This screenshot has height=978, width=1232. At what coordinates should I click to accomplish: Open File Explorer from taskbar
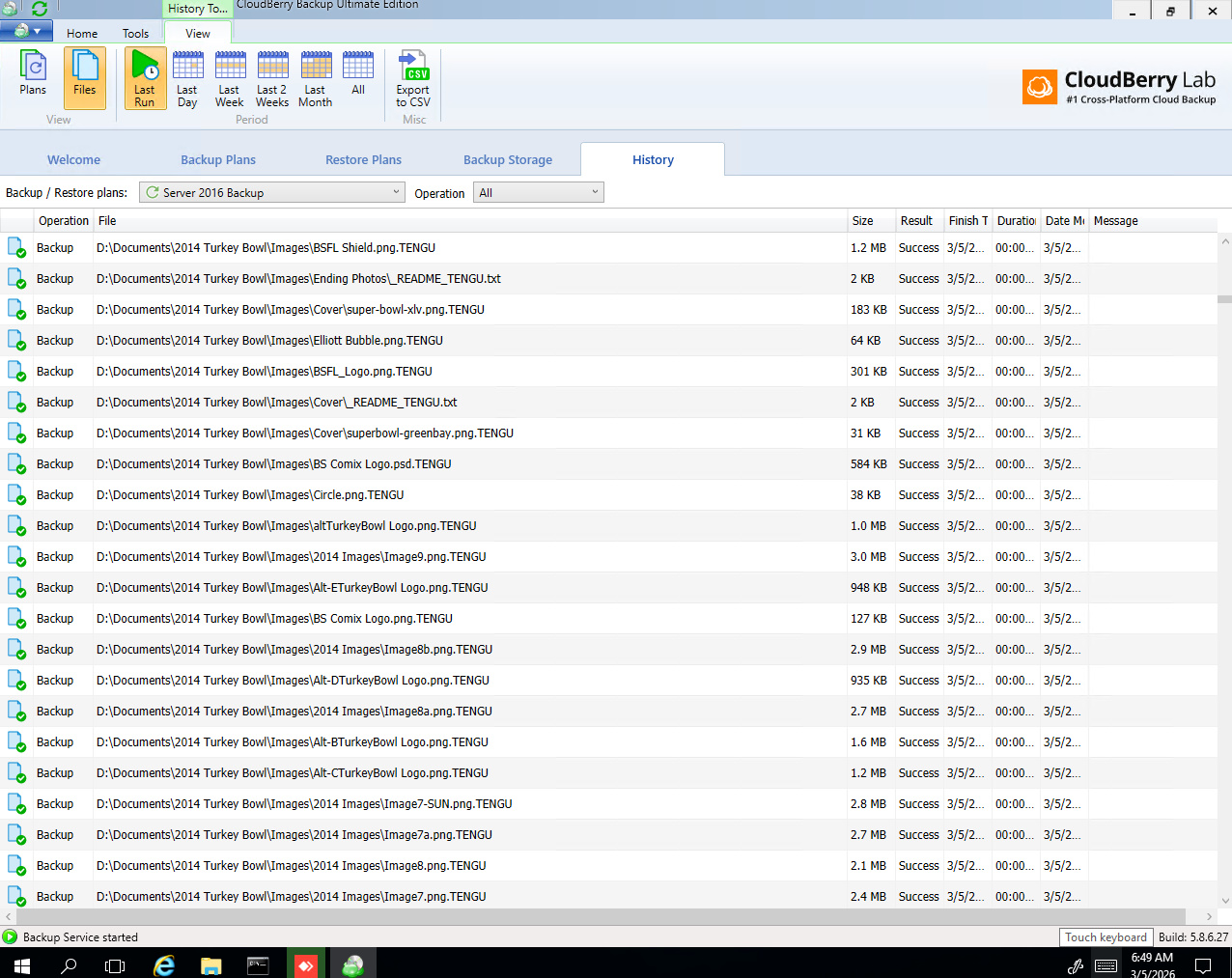(x=210, y=964)
